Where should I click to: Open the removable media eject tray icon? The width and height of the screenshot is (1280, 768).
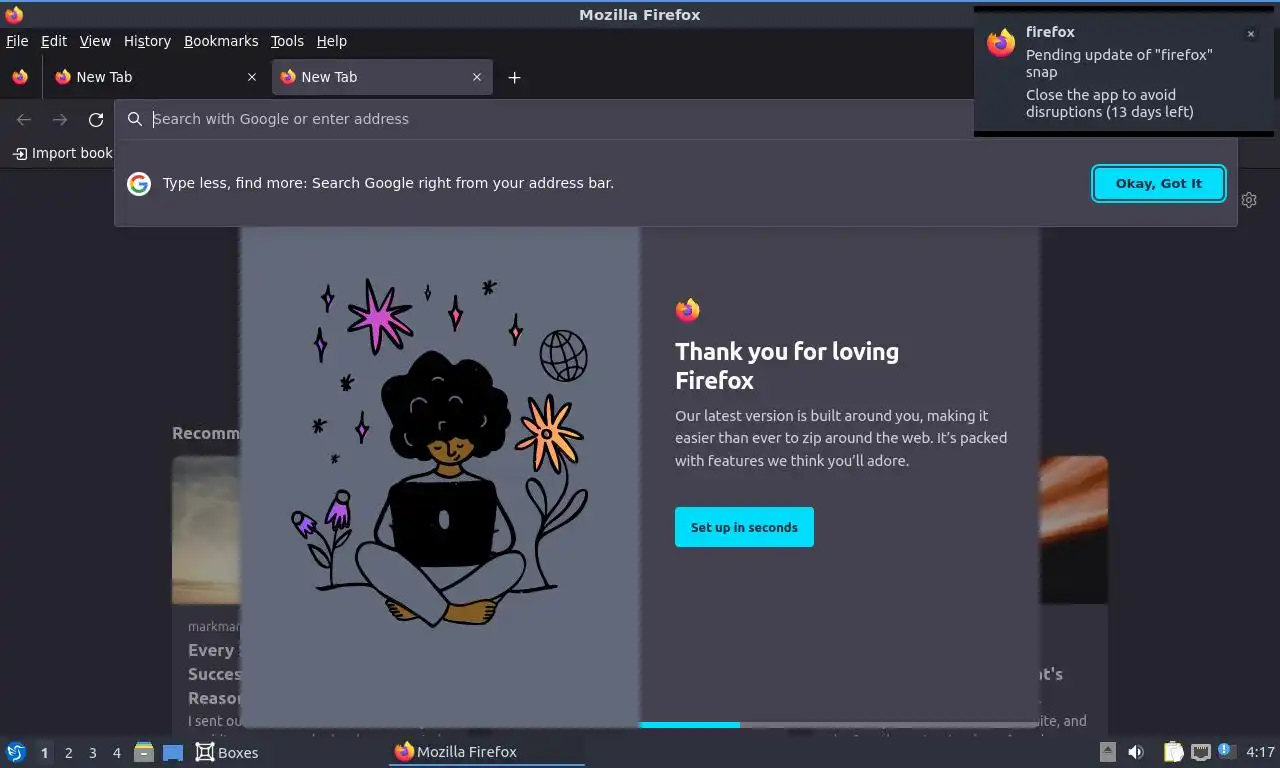click(1107, 752)
